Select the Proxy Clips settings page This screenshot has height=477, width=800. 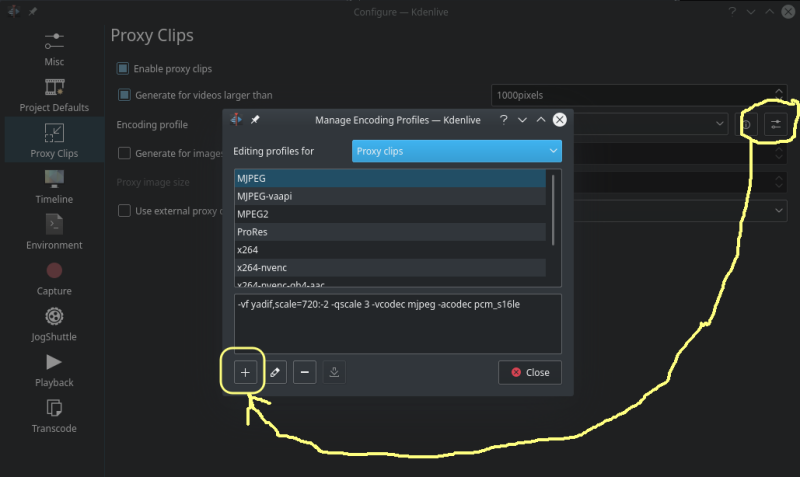point(54,140)
